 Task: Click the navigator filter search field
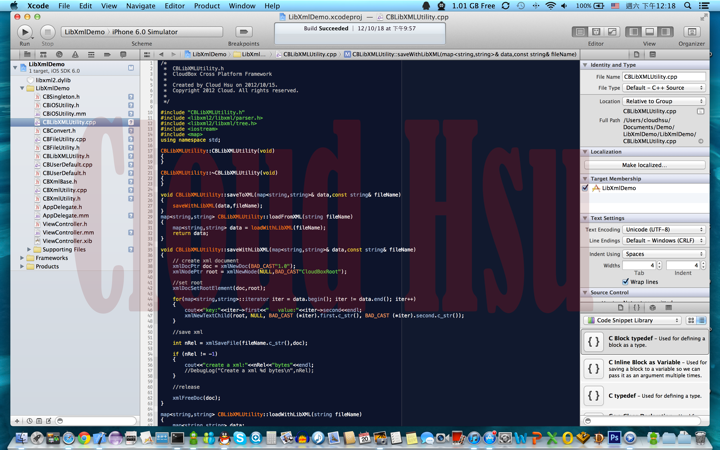tap(96, 421)
